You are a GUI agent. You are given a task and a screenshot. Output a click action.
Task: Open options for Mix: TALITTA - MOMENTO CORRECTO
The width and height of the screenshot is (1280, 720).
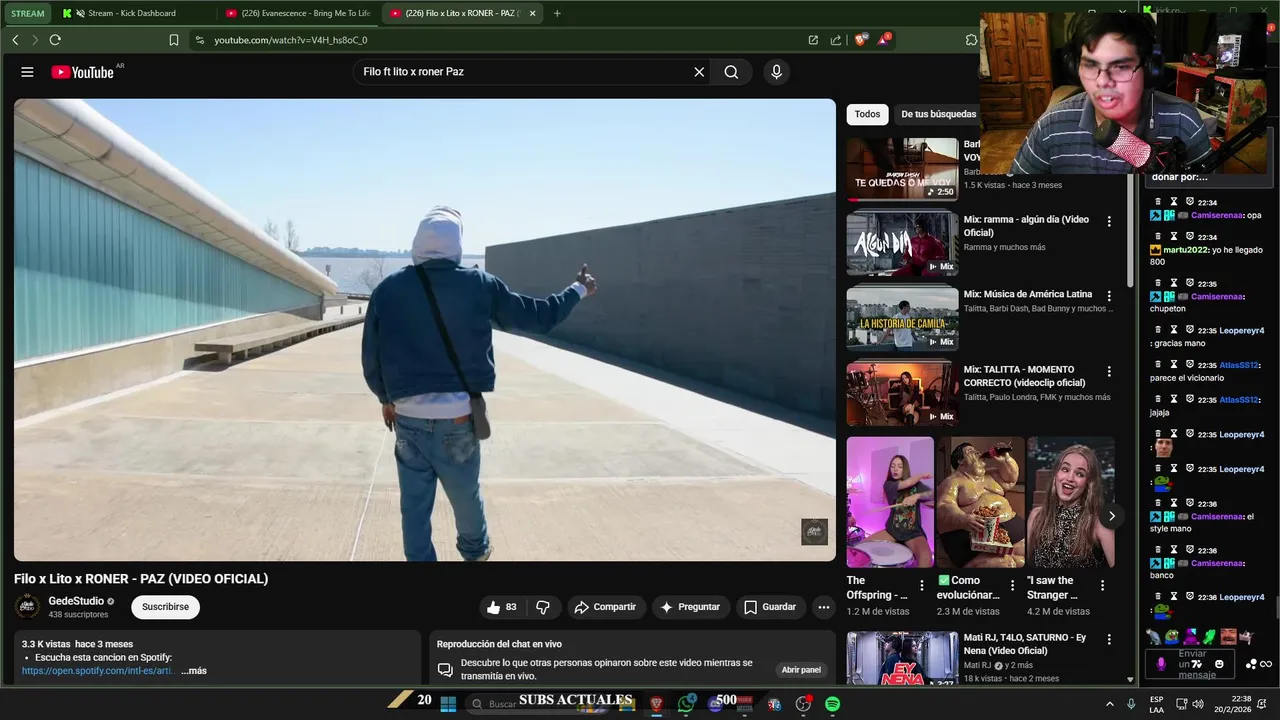1108,371
